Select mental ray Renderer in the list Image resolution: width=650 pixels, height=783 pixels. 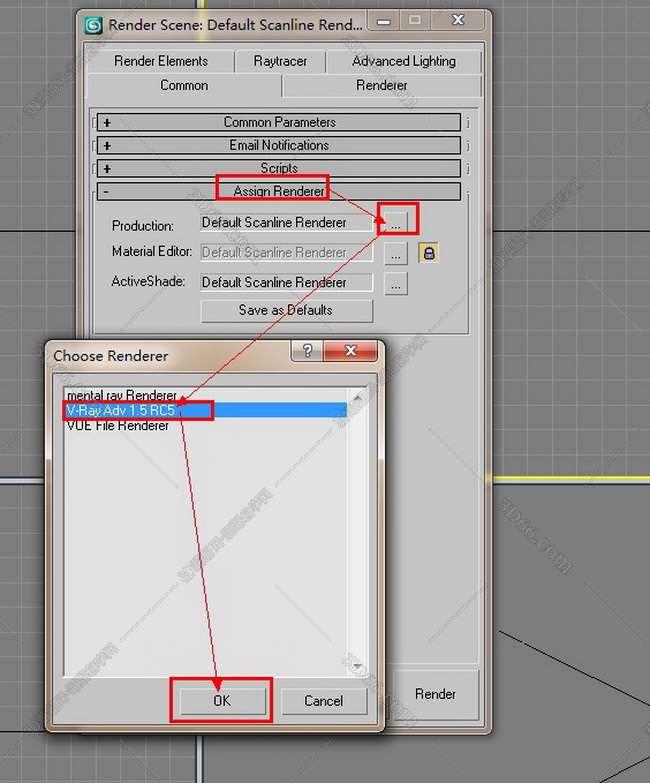click(206, 395)
